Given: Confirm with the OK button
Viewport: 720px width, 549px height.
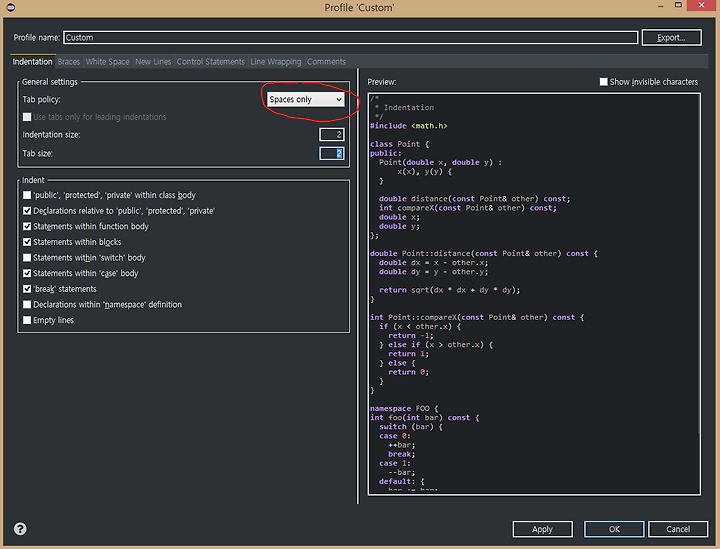Looking at the screenshot, I should tap(614, 529).
